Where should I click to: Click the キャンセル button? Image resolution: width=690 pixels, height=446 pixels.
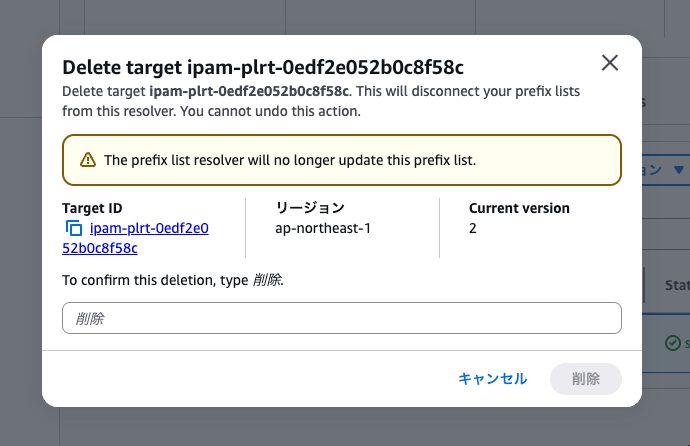pos(492,379)
